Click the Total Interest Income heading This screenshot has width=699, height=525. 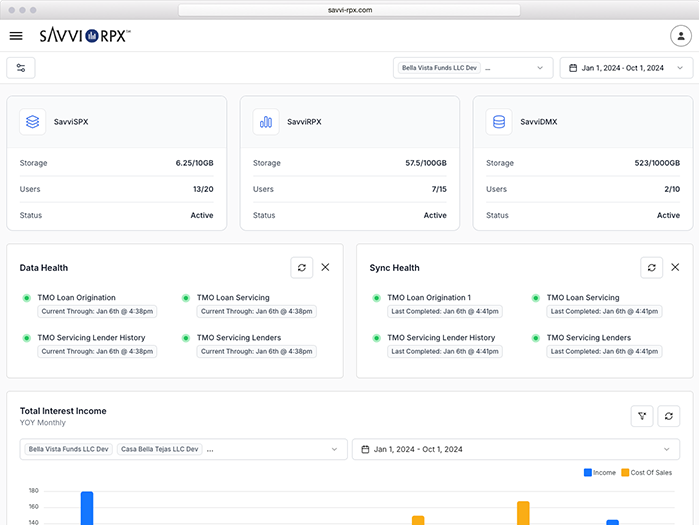[x=63, y=411]
